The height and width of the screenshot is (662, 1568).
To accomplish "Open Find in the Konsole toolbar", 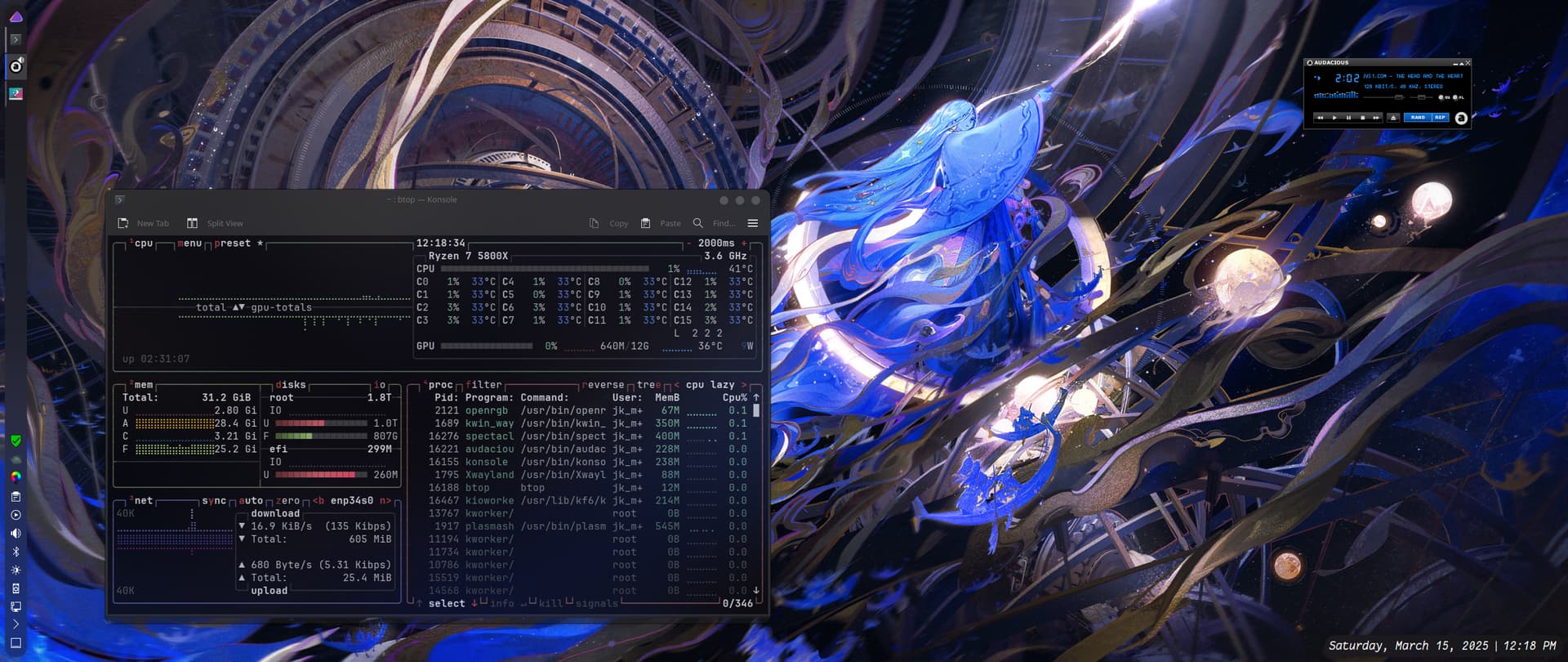I will [714, 223].
